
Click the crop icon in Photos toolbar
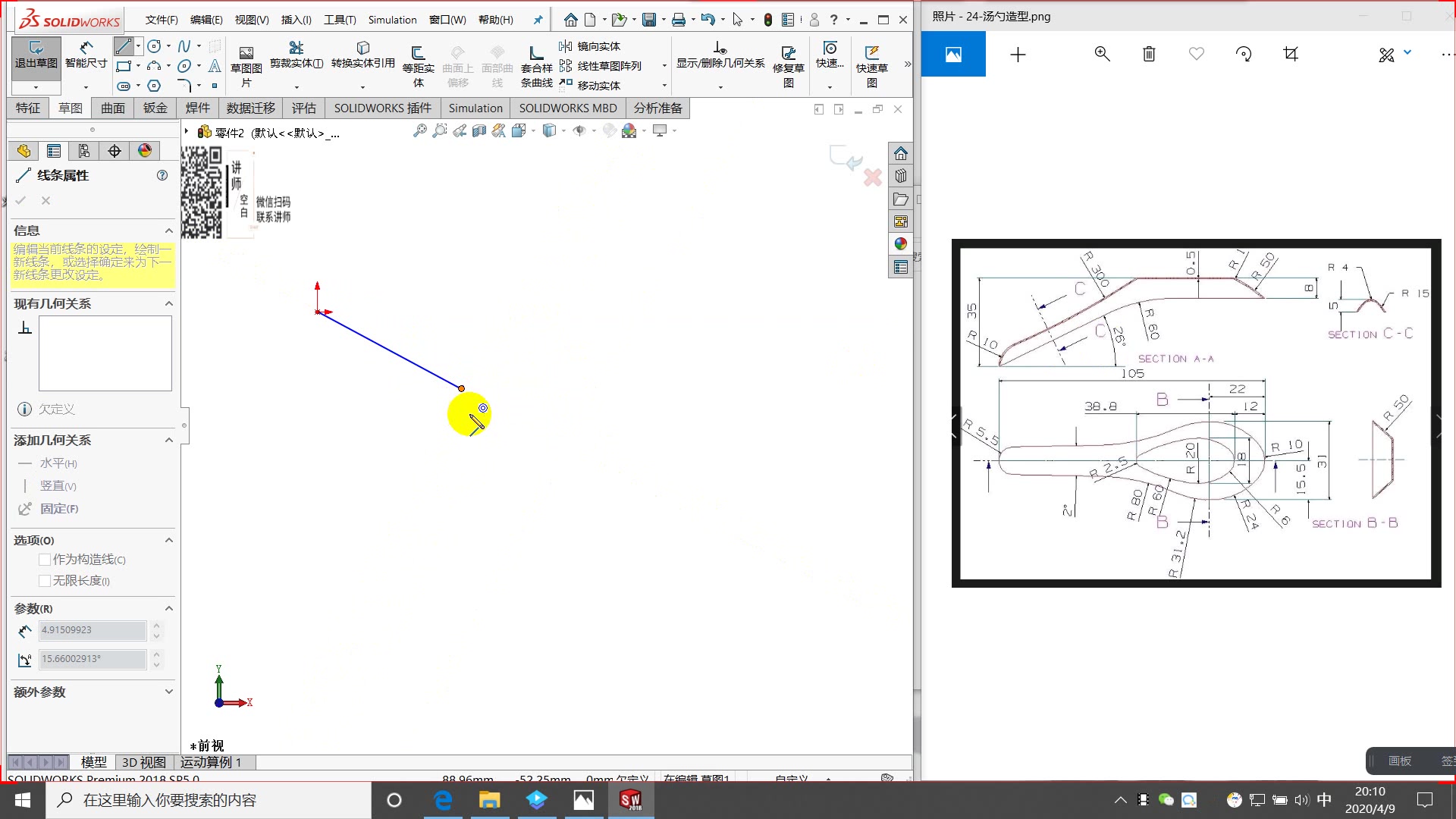[1291, 54]
